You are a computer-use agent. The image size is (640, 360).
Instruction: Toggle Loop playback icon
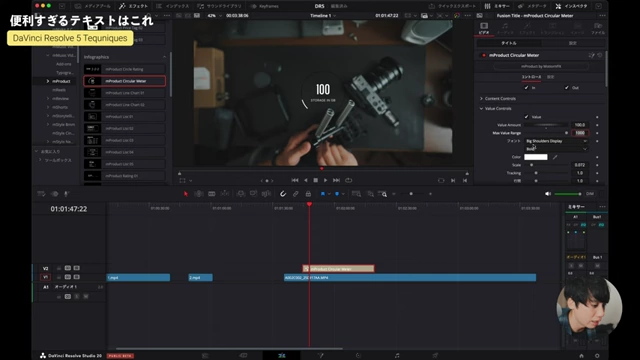pos(349,180)
